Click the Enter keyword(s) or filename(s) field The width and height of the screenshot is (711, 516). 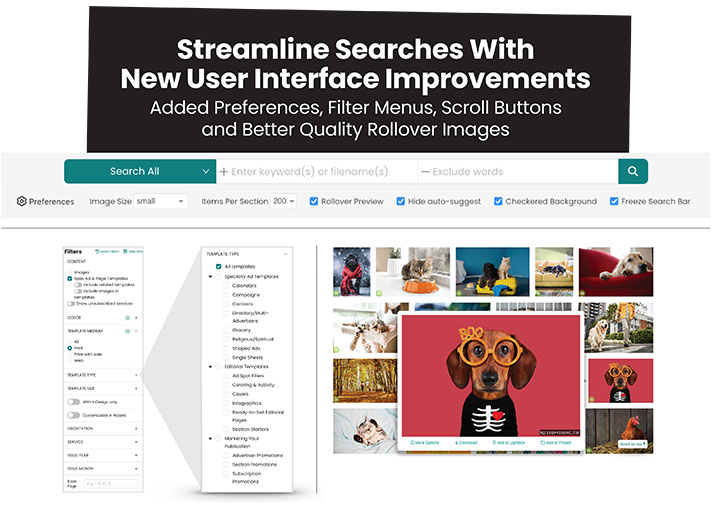[x=316, y=171]
